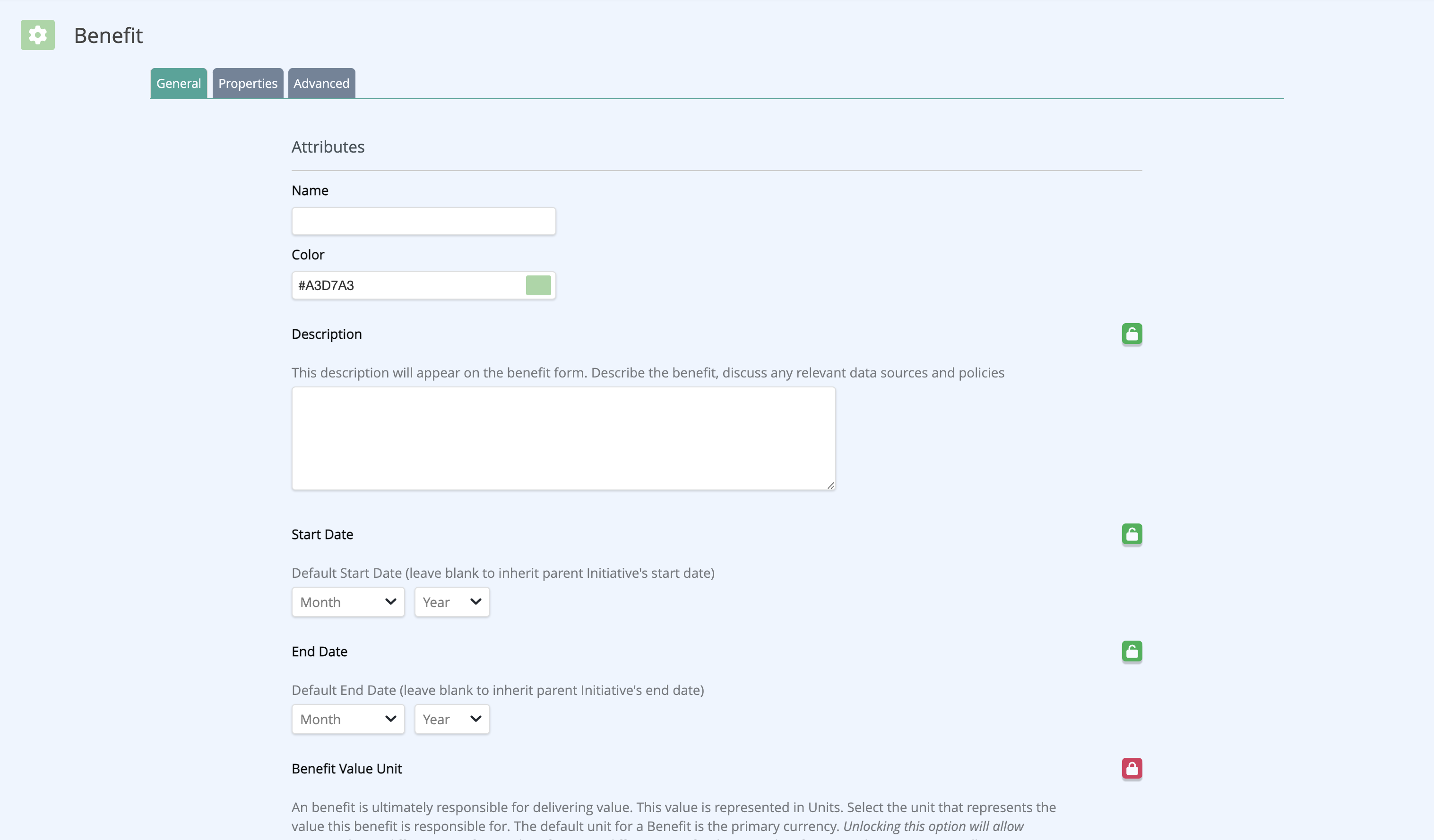Viewport: 1434px width, 840px height.
Task: Open the Properties tab
Action: coord(248,83)
